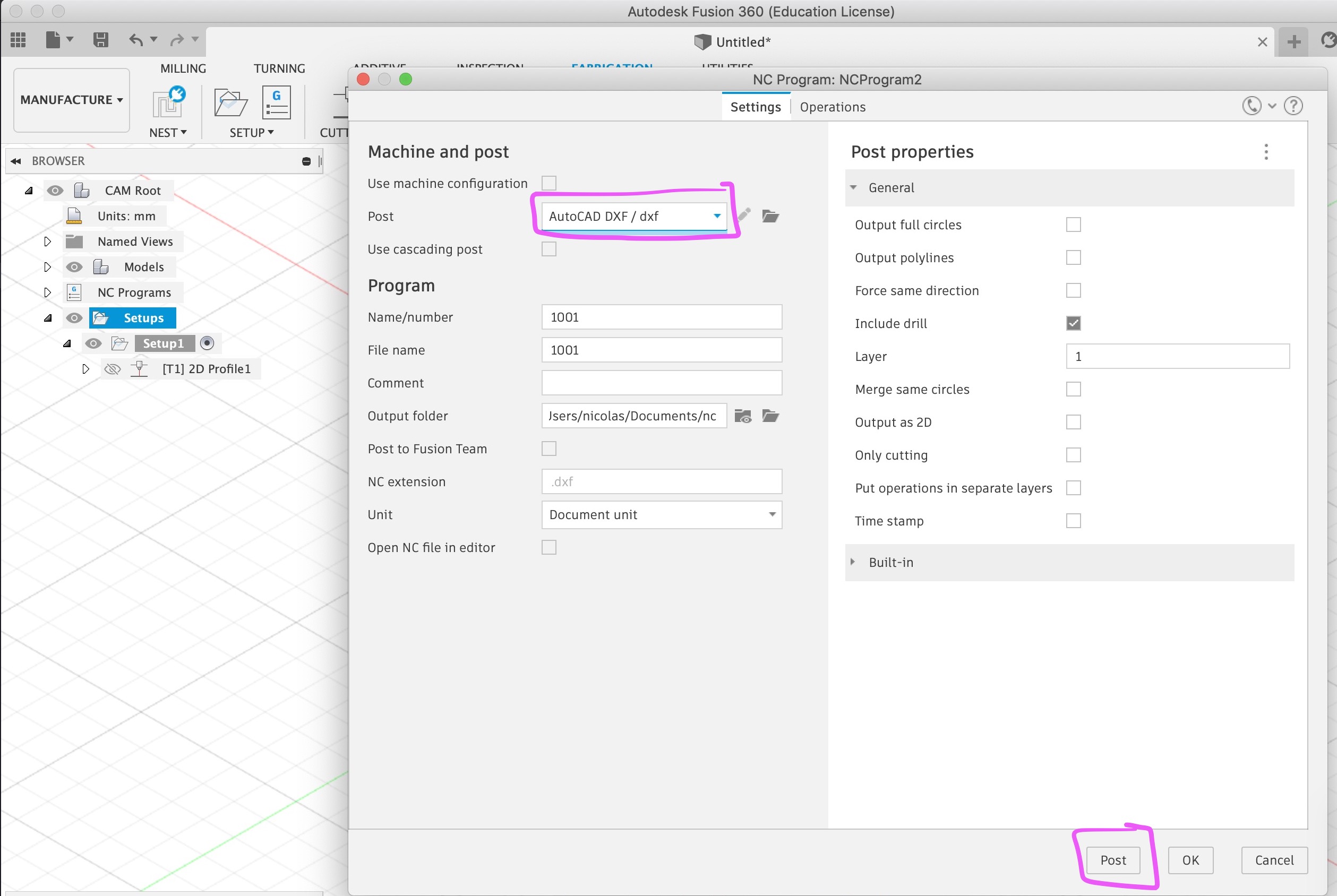The height and width of the screenshot is (896, 1337).
Task: Click the new Setup folder icon
Action: tap(230, 103)
